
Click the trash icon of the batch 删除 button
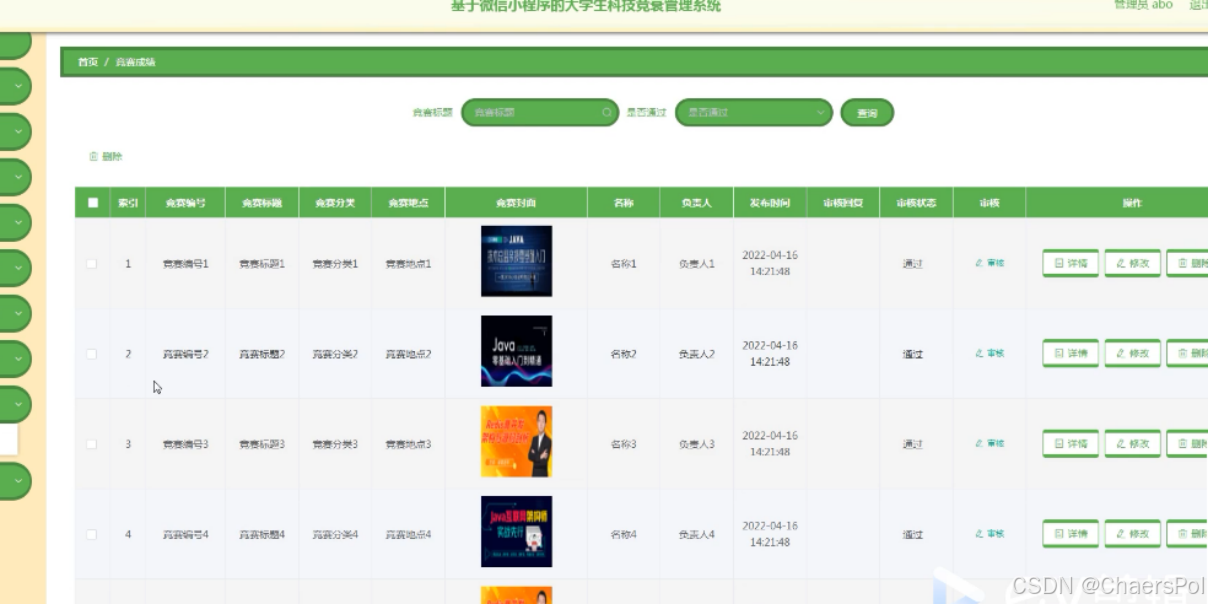(x=94, y=157)
